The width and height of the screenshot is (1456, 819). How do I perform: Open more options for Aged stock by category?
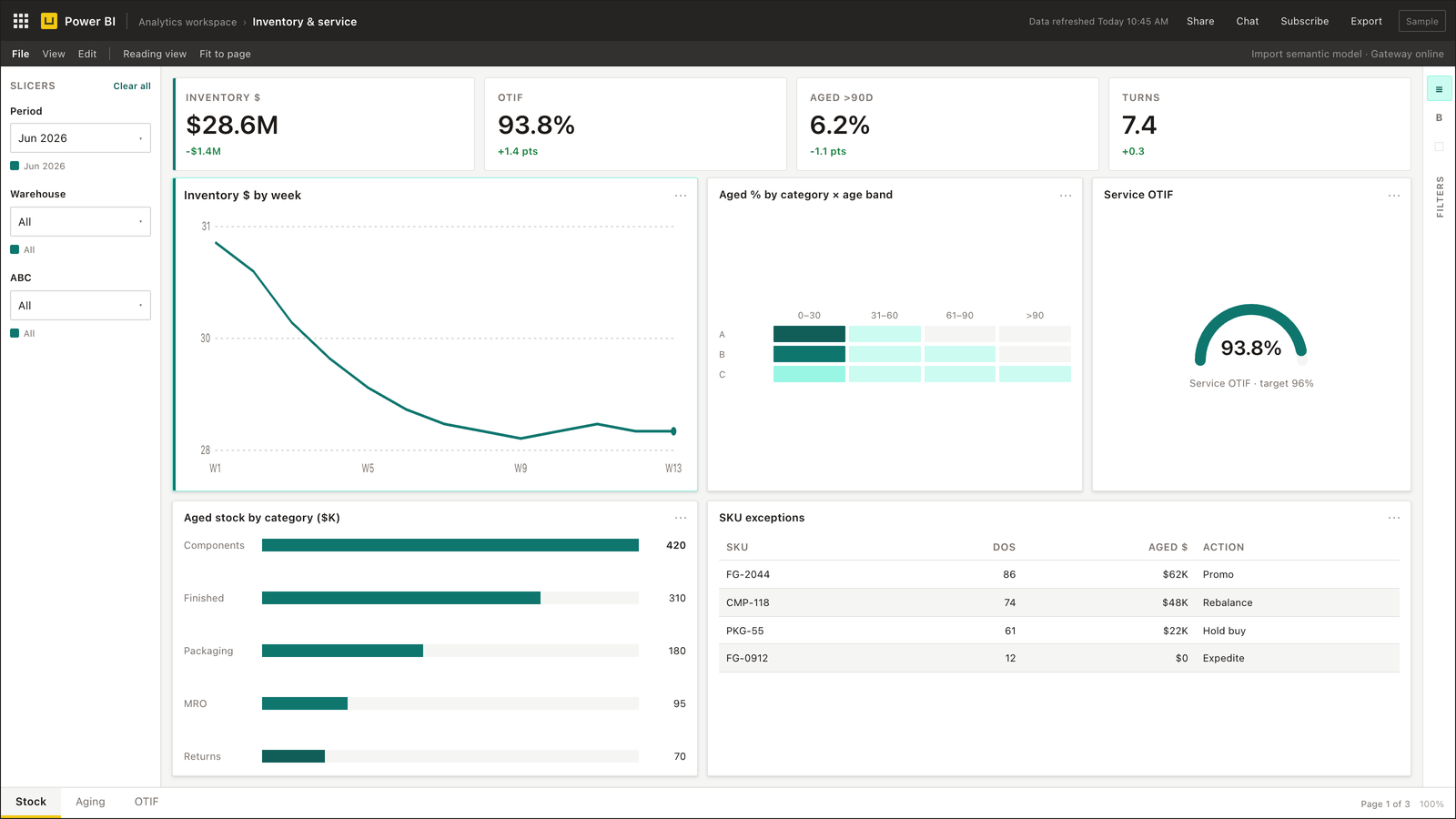pos(681,518)
